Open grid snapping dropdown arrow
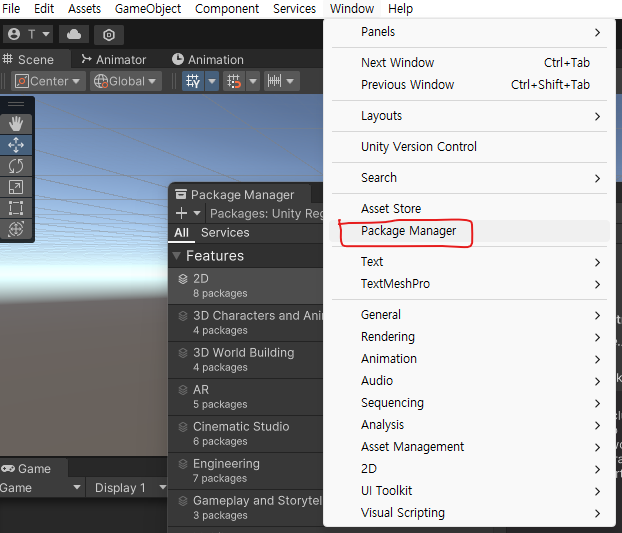Viewport: 622px width, 533px height. [253, 81]
